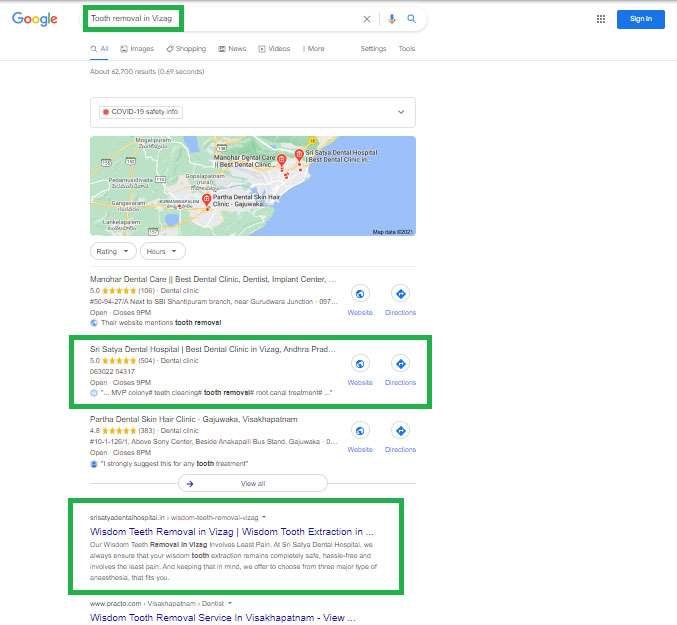Viewport: 677px width, 625px height.
Task: Open Settings under the search bar
Action: pyautogui.click(x=373, y=49)
